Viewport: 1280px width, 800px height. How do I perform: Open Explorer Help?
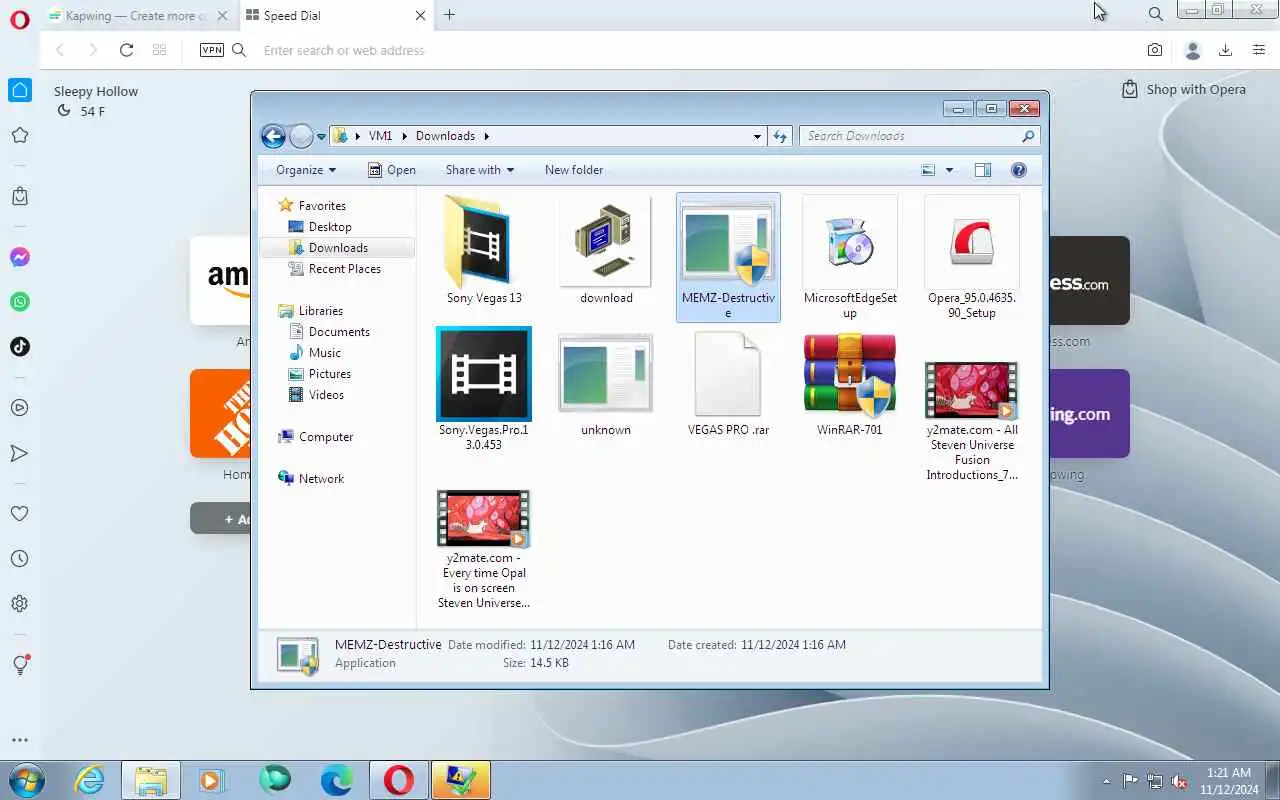pyautogui.click(x=1019, y=170)
